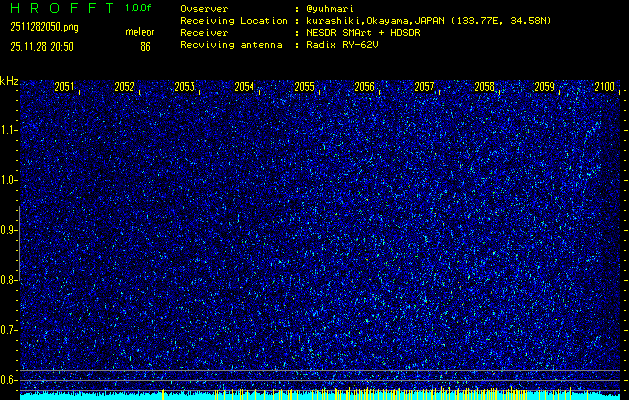Click the 2055 time marker
629x400 pixels.
pyautogui.click(x=304, y=87)
